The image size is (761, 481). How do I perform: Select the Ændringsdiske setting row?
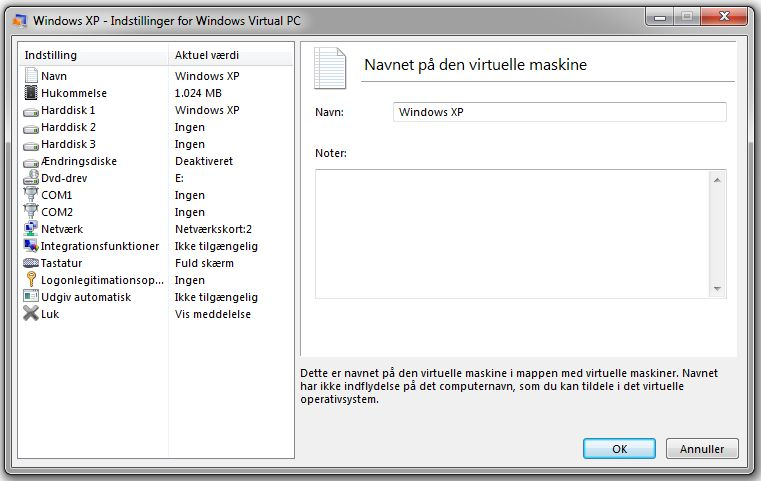pyautogui.click(x=156, y=161)
